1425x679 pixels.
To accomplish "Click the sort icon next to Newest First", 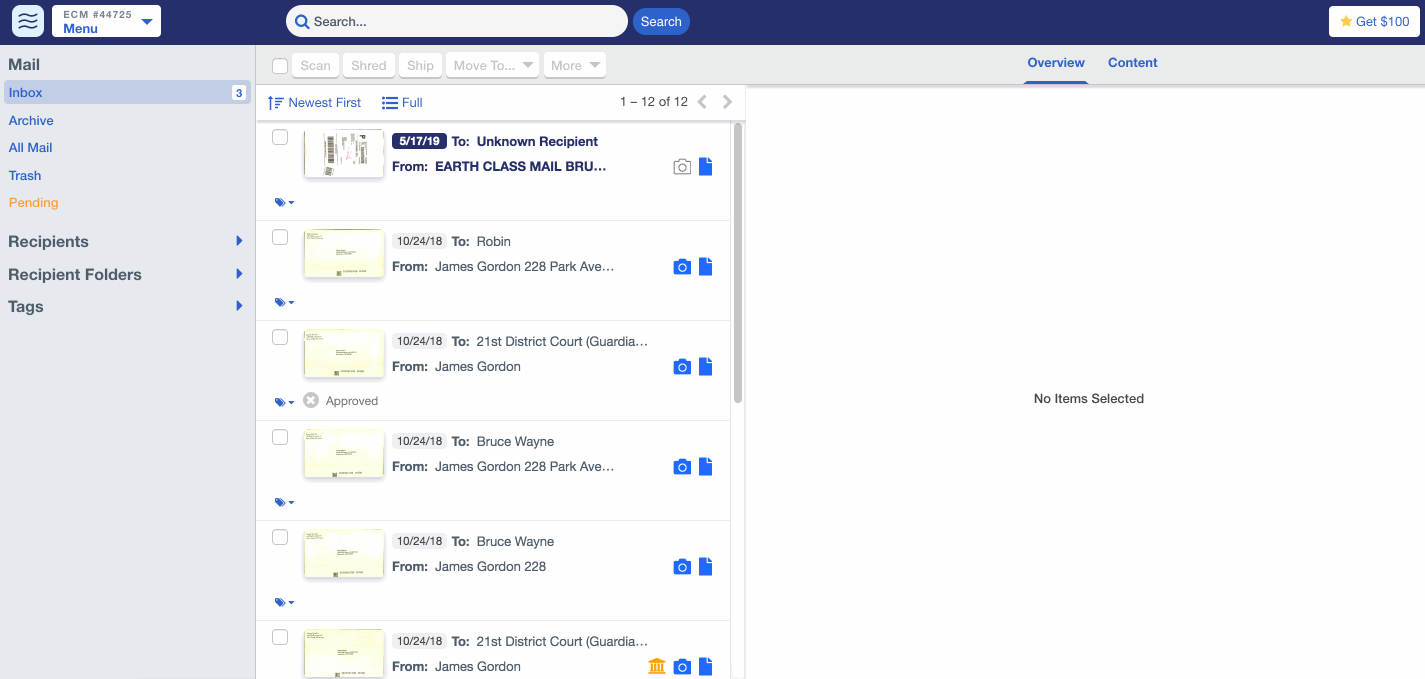I will click(x=276, y=103).
